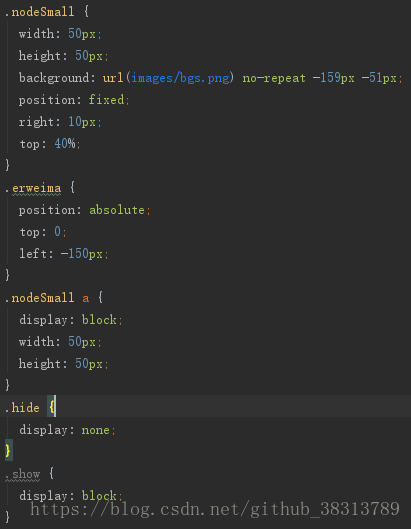Click the 'position: fixed' declaration
411x529 pixels.
[74, 100]
